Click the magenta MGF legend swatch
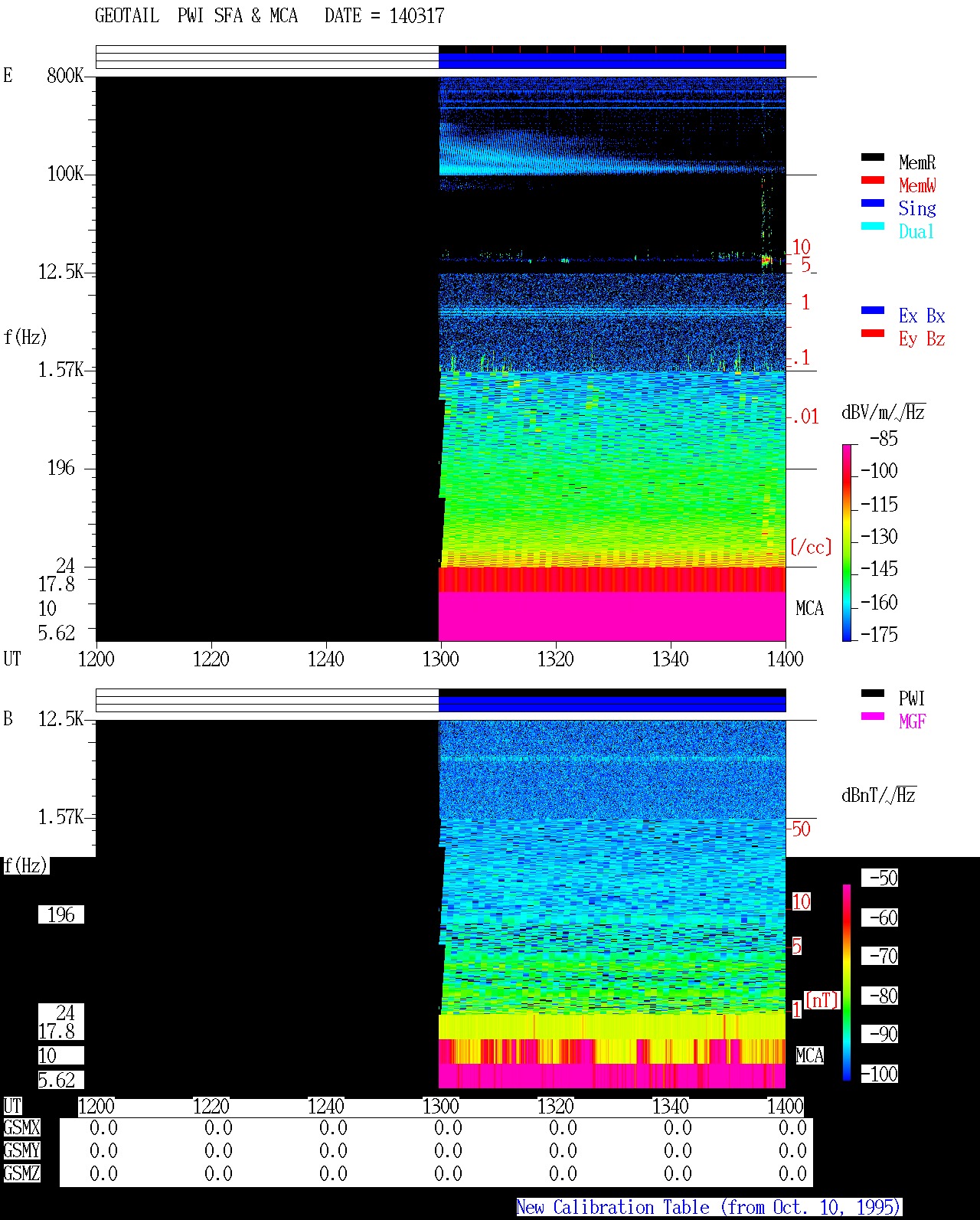Viewport: 980px width, 1220px height. [873, 716]
